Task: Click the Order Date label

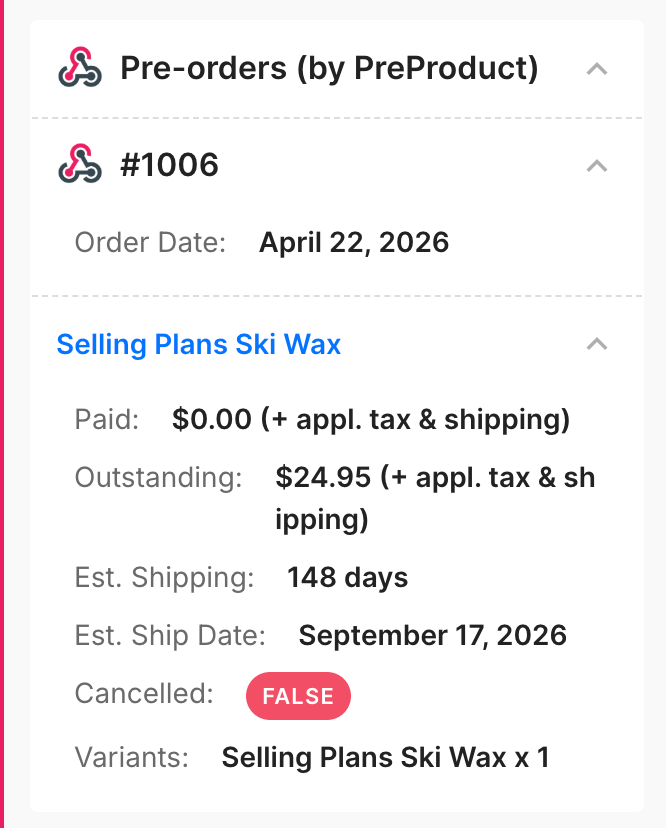Action: (x=151, y=242)
